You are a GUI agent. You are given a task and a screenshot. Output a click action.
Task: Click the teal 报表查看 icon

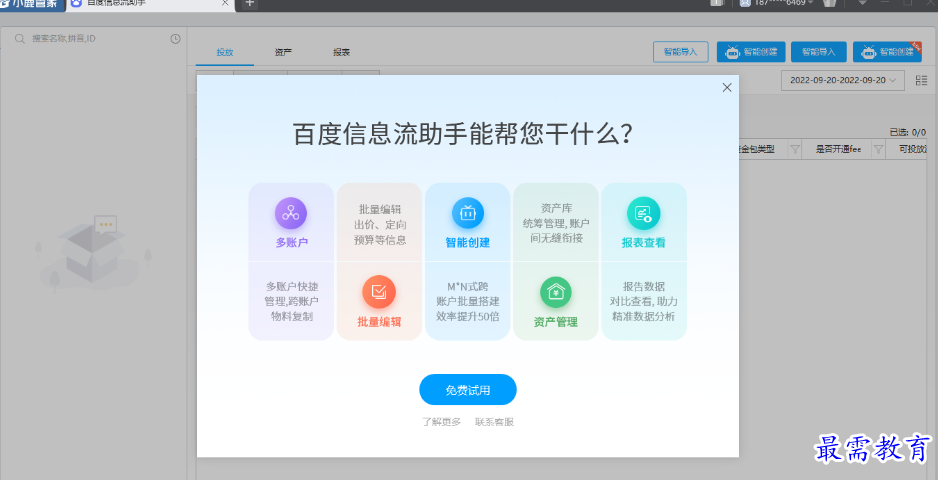(x=644, y=213)
